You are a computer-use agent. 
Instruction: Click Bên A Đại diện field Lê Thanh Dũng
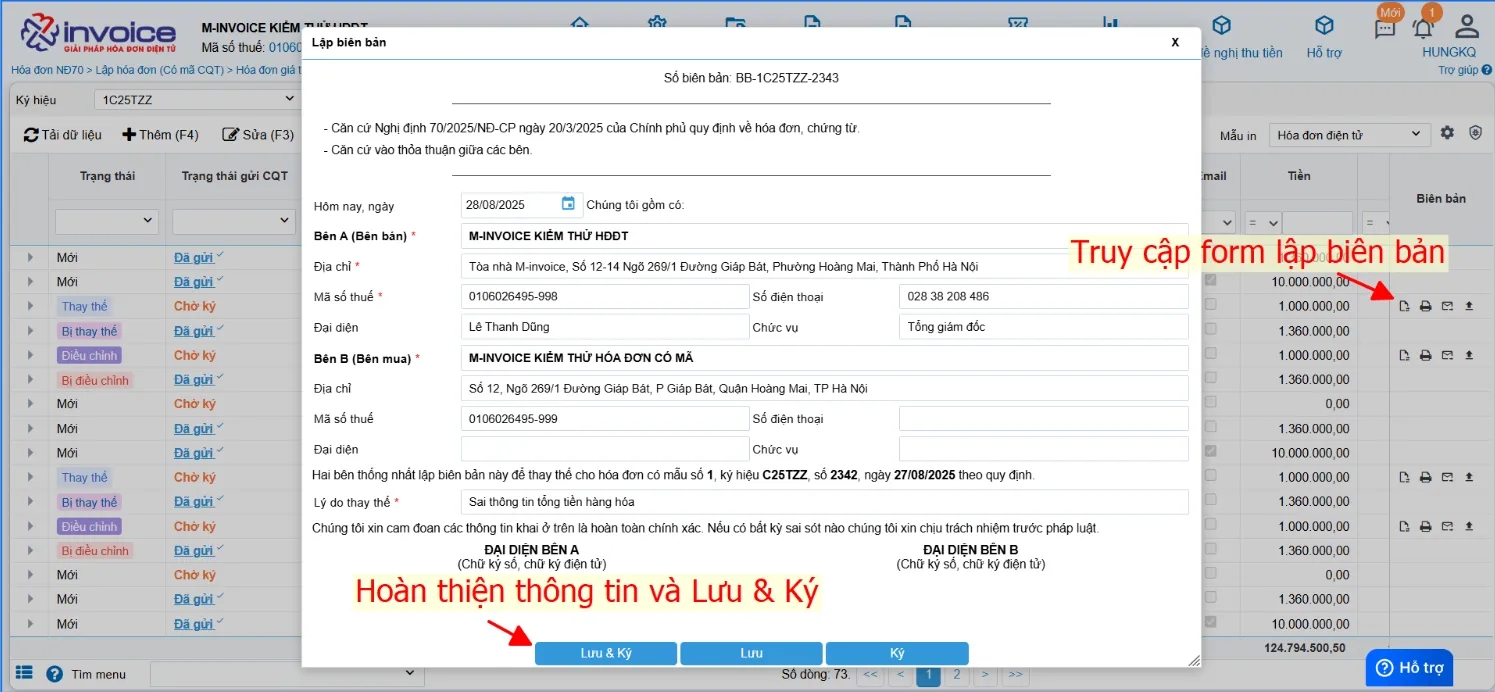coord(604,327)
